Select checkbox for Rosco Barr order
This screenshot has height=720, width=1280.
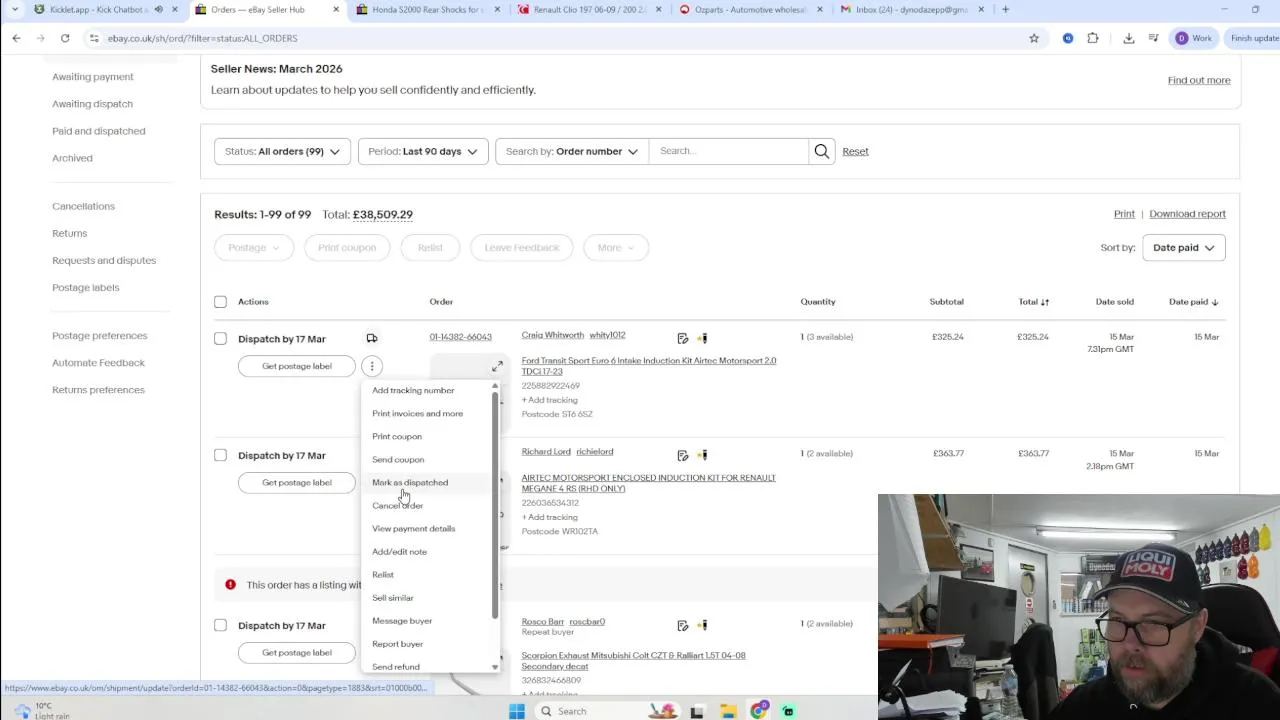(x=220, y=625)
